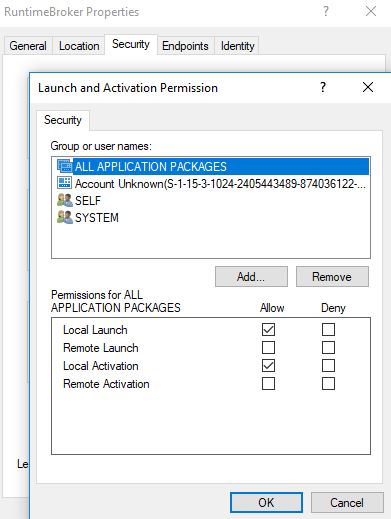Viewport: 391px width, 519px height.
Task: Check Deny for Remote Activation
Action: [x=328, y=384]
